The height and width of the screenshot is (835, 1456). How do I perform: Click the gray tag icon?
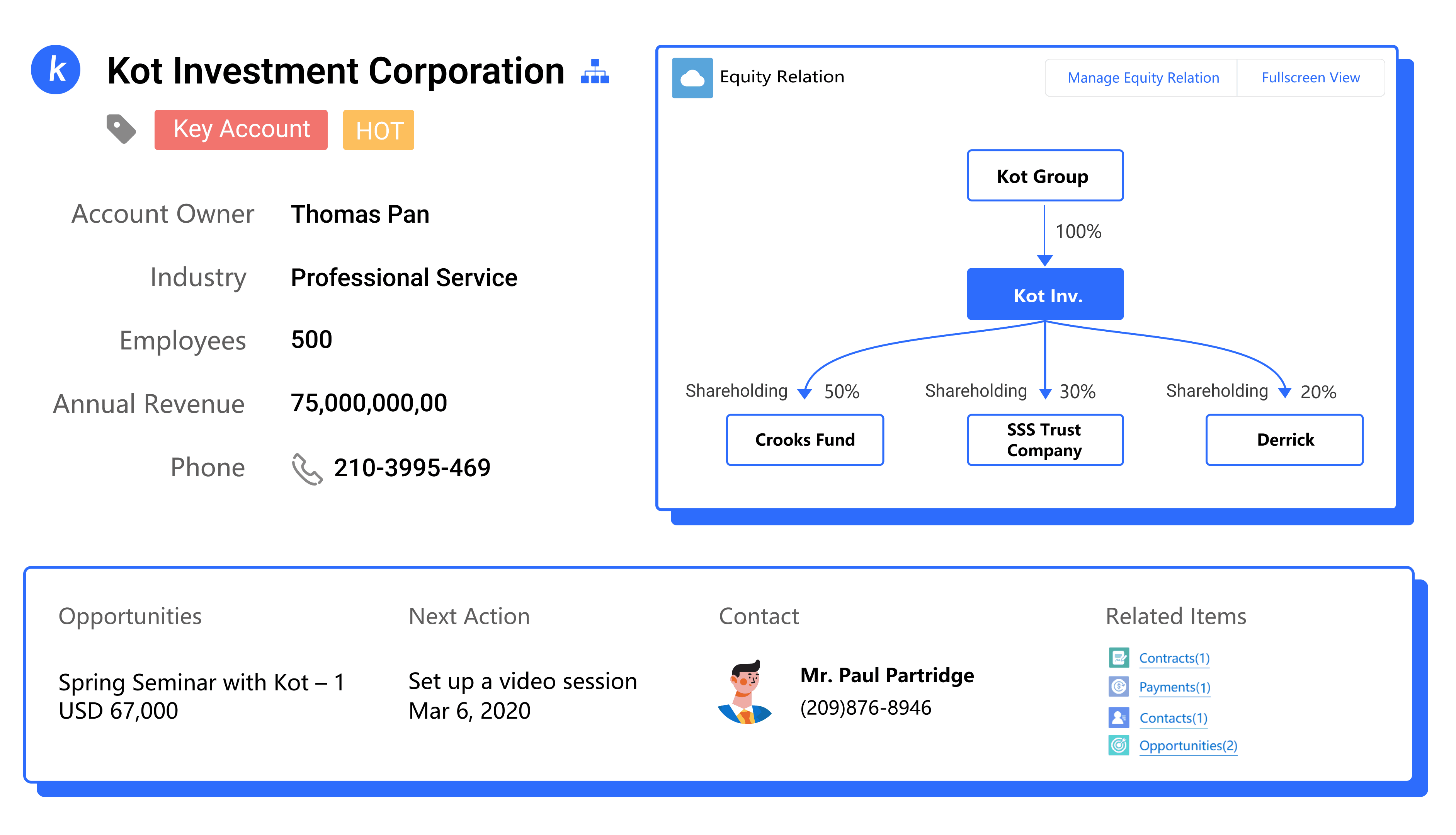point(121,128)
